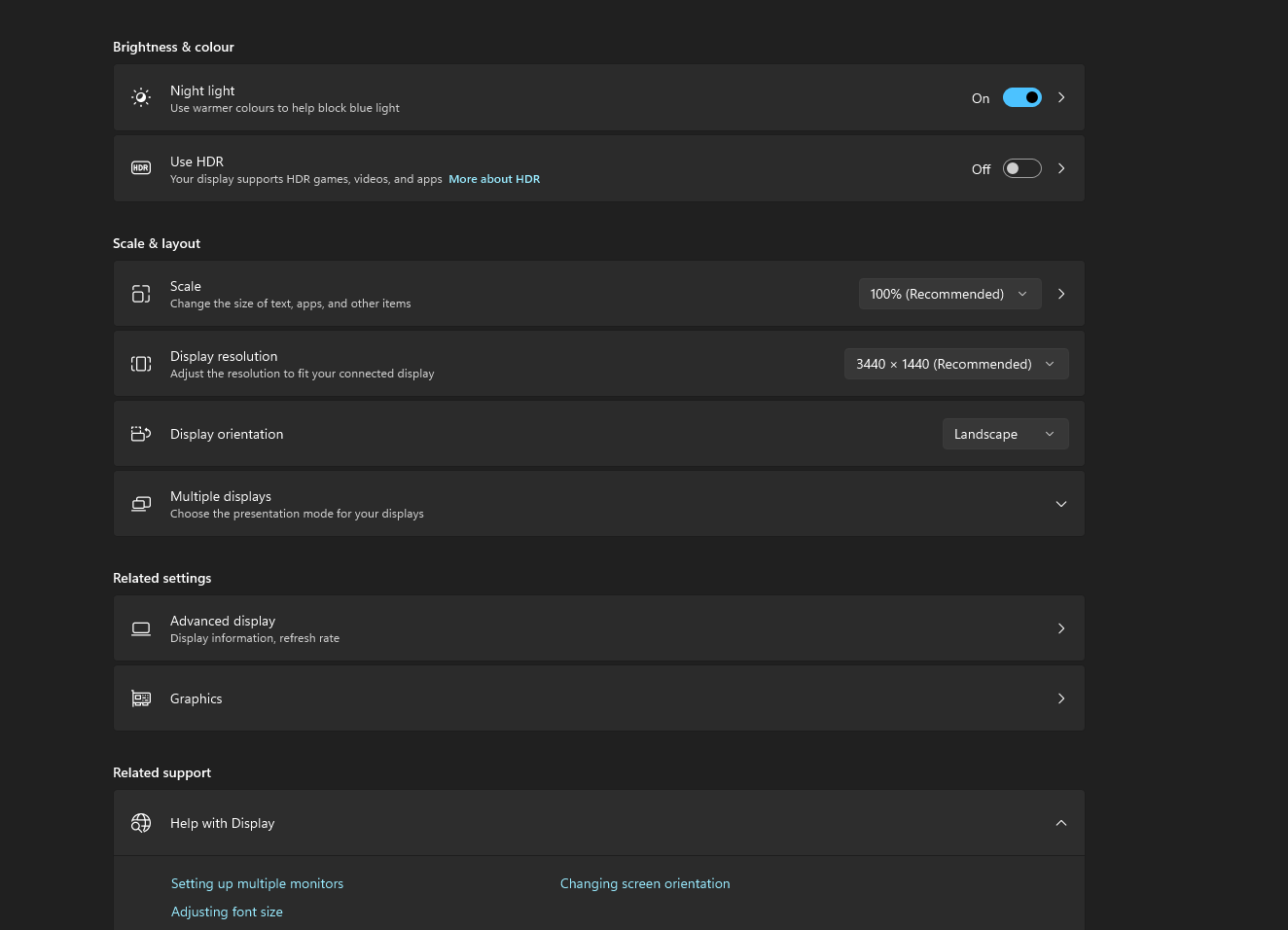Viewport: 1288px width, 930px height.
Task: Open the More about HDR link
Action: pos(494,179)
